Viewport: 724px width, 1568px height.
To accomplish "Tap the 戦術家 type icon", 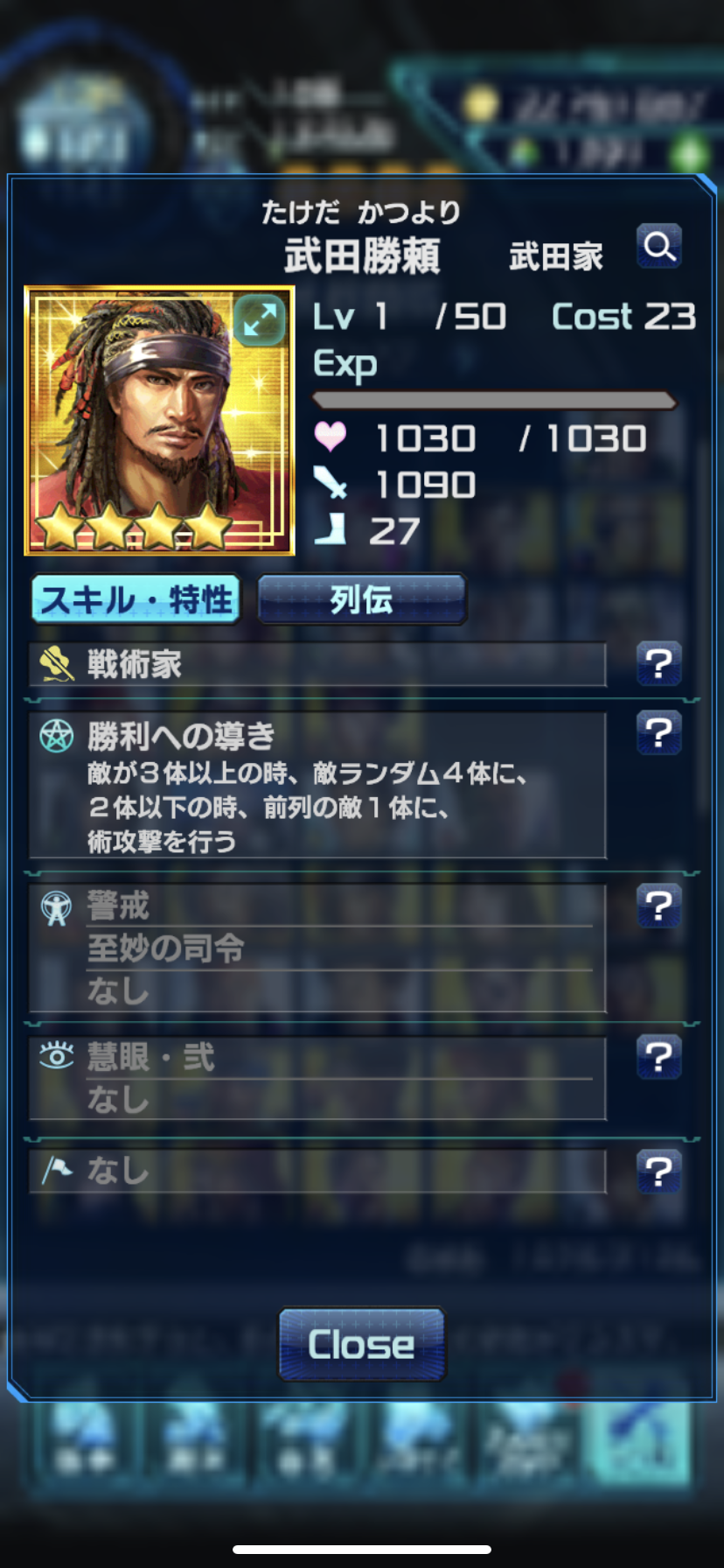I will [58, 664].
